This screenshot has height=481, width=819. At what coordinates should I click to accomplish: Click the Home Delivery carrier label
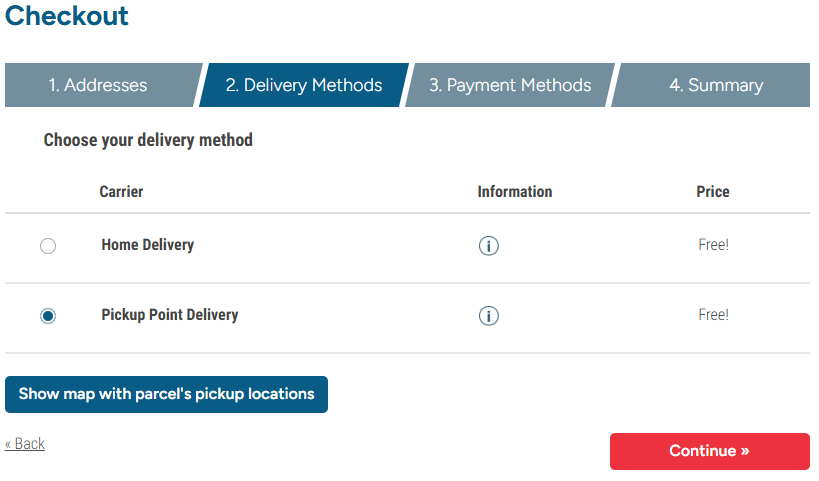click(x=148, y=245)
